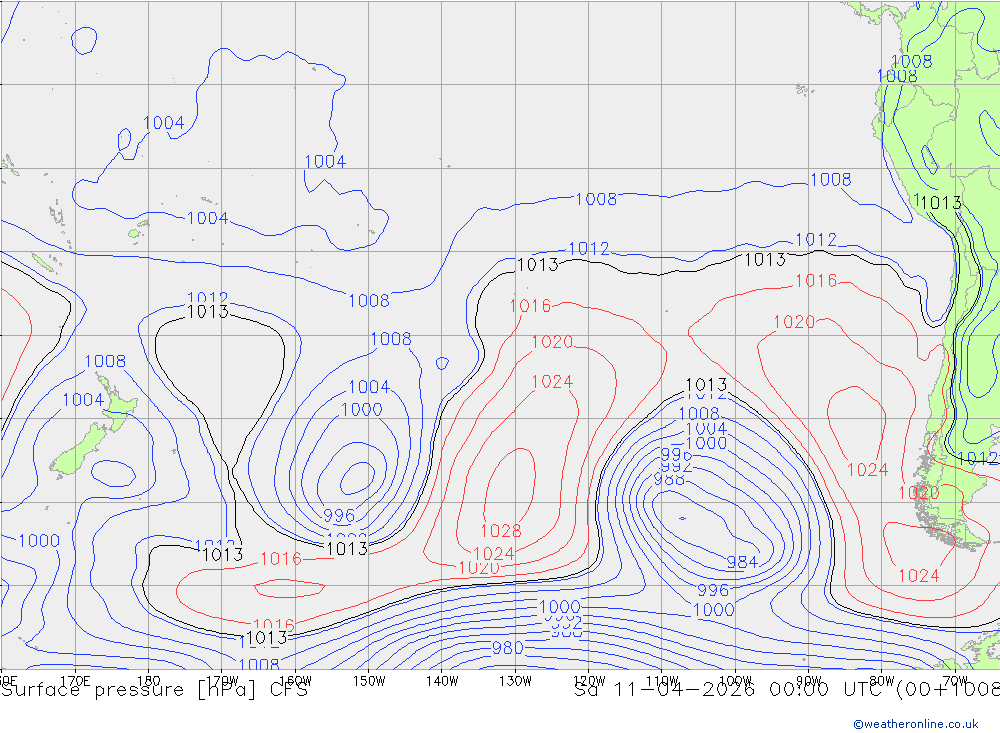Select the blue 1012 label over Argentina
The height and width of the screenshot is (733, 1000).
(977, 458)
